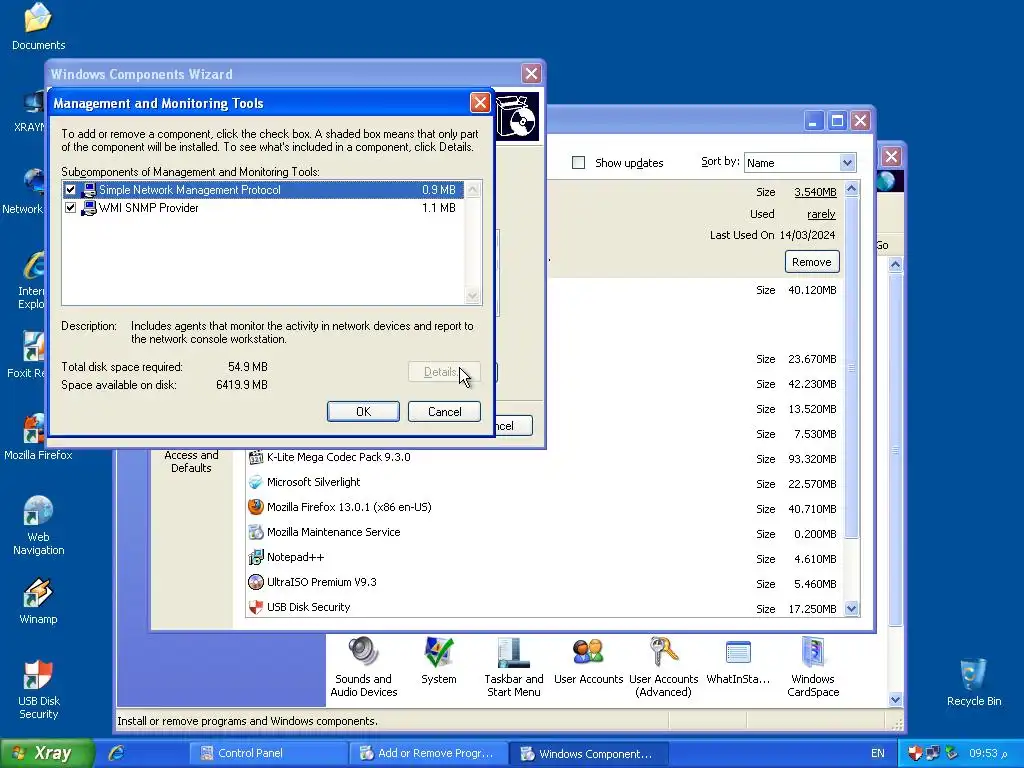This screenshot has width=1024, height=768.
Task: Open User Accounts (Advanced) key icon
Action: [664, 652]
